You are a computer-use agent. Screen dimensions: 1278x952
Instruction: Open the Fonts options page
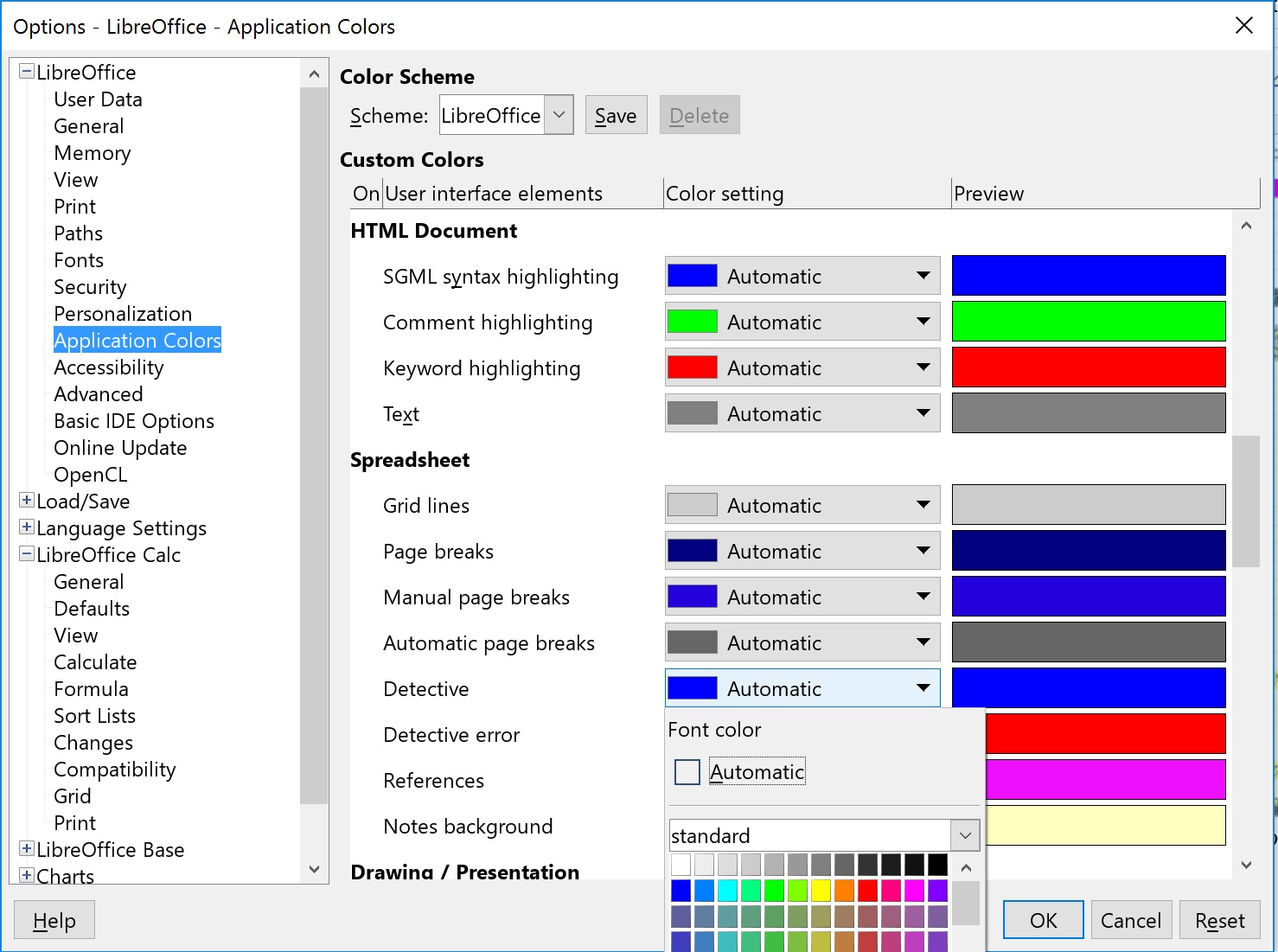[x=78, y=259]
